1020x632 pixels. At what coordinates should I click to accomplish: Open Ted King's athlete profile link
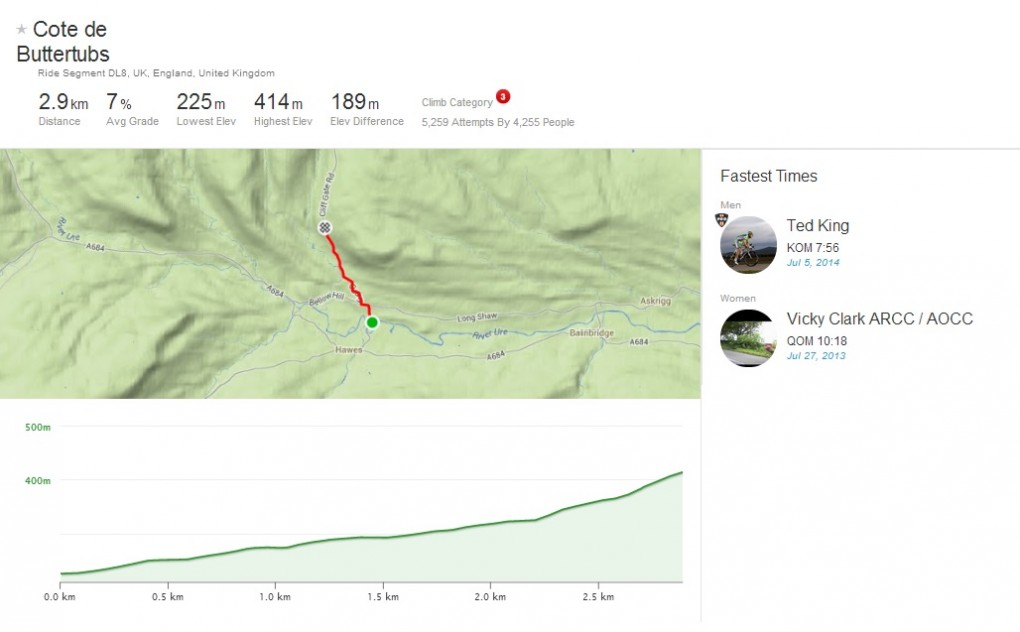(x=817, y=226)
